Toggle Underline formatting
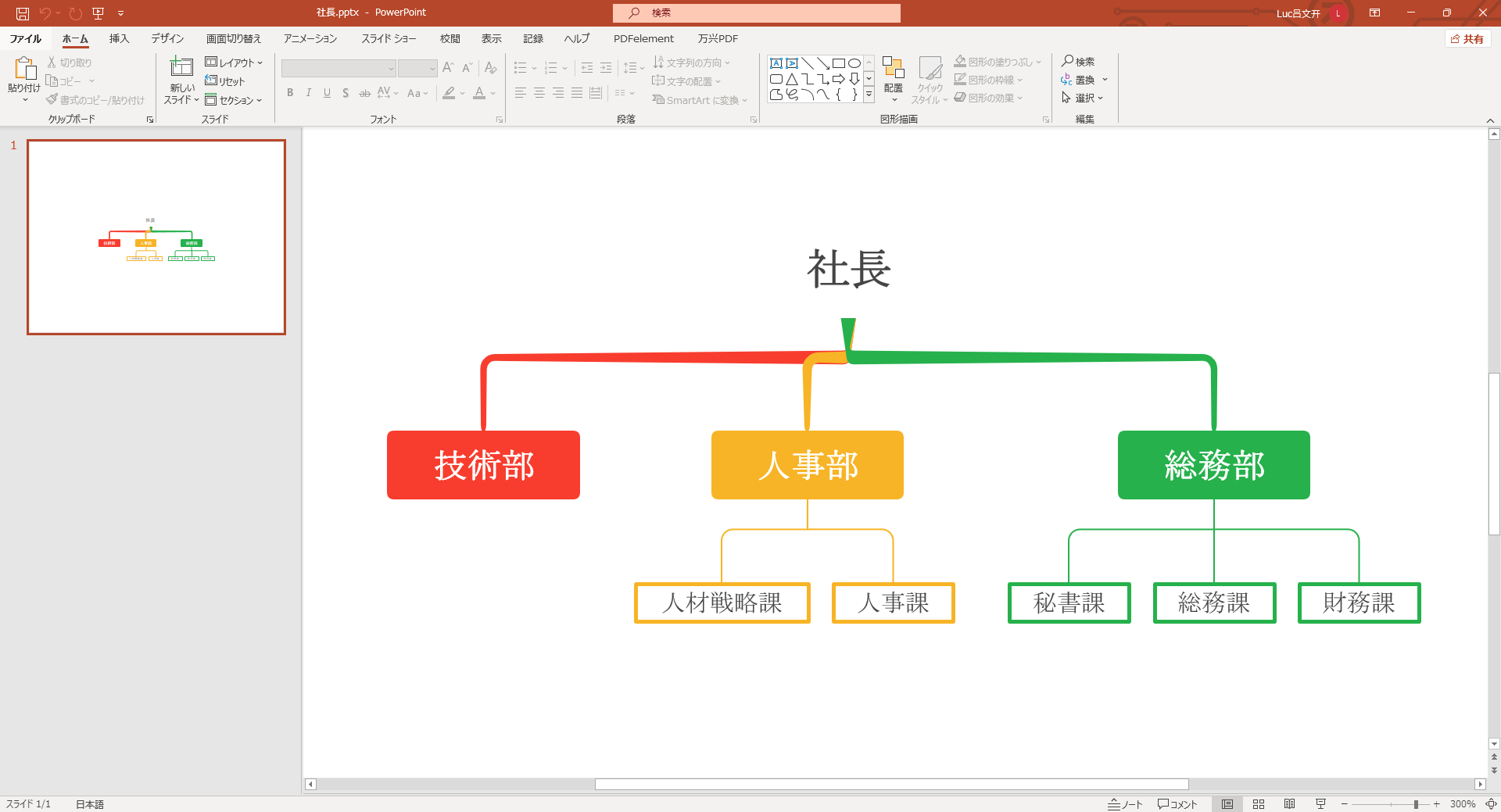 coord(327,93)
